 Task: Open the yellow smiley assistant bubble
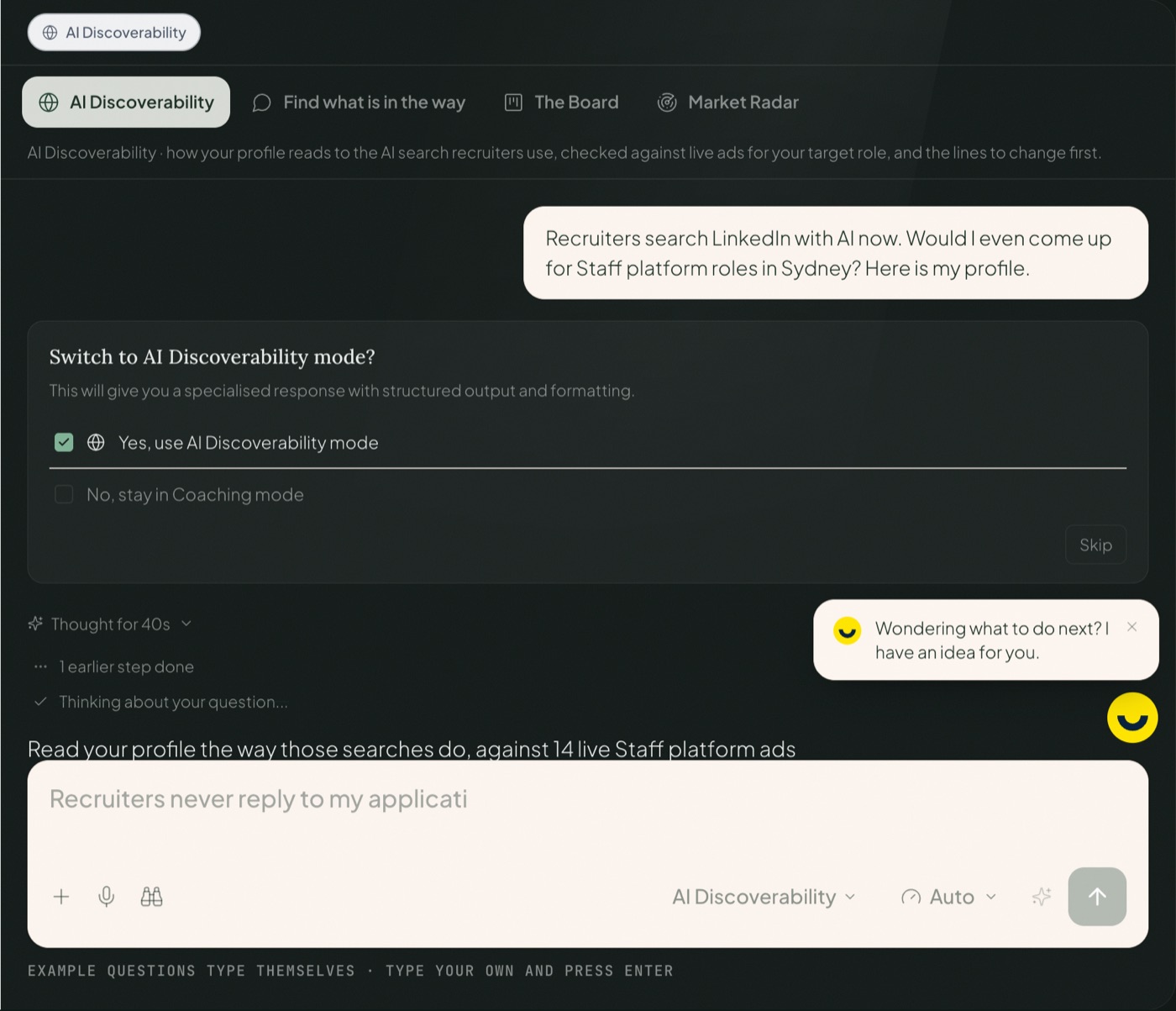(1132, 718)
